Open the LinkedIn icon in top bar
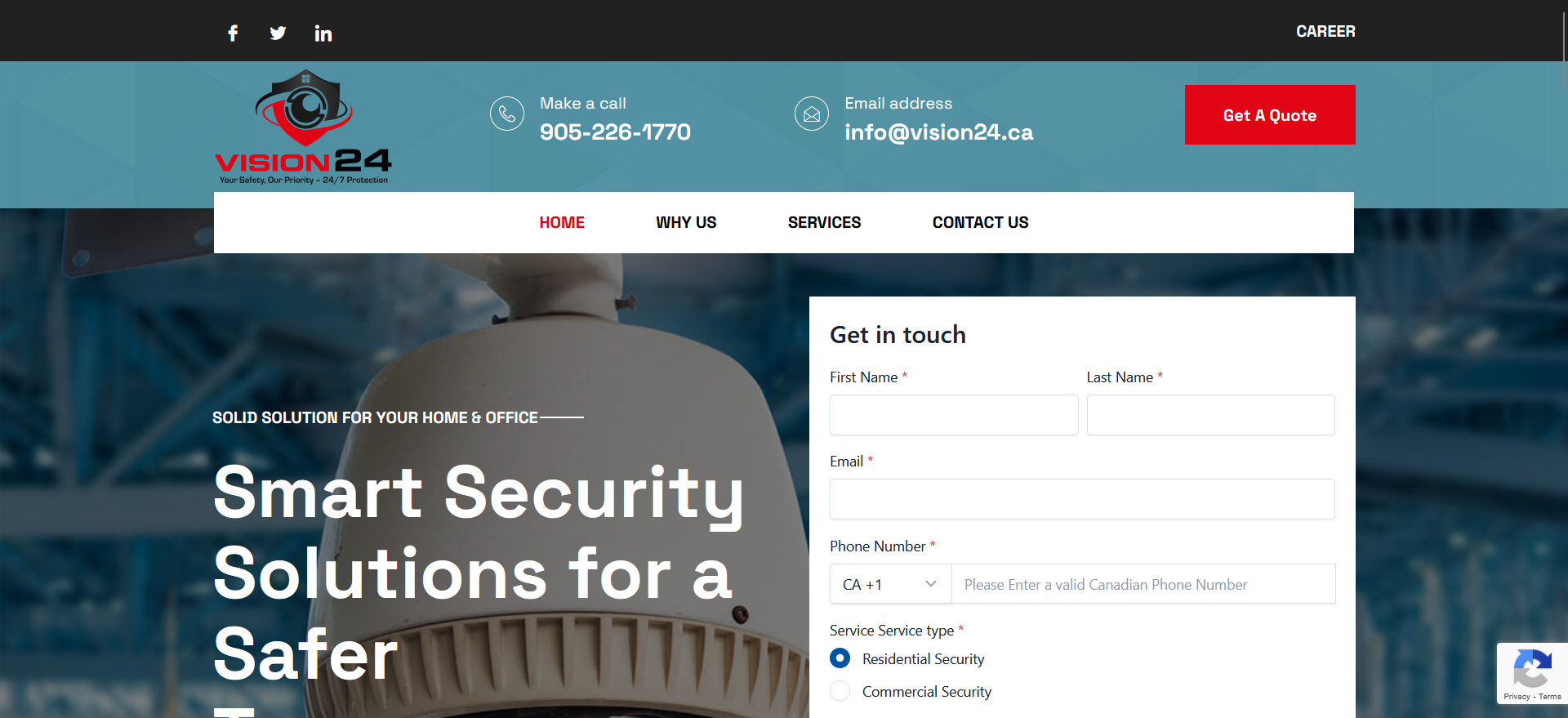Viewport: 1568px width, 718px height. coord(323,33)
